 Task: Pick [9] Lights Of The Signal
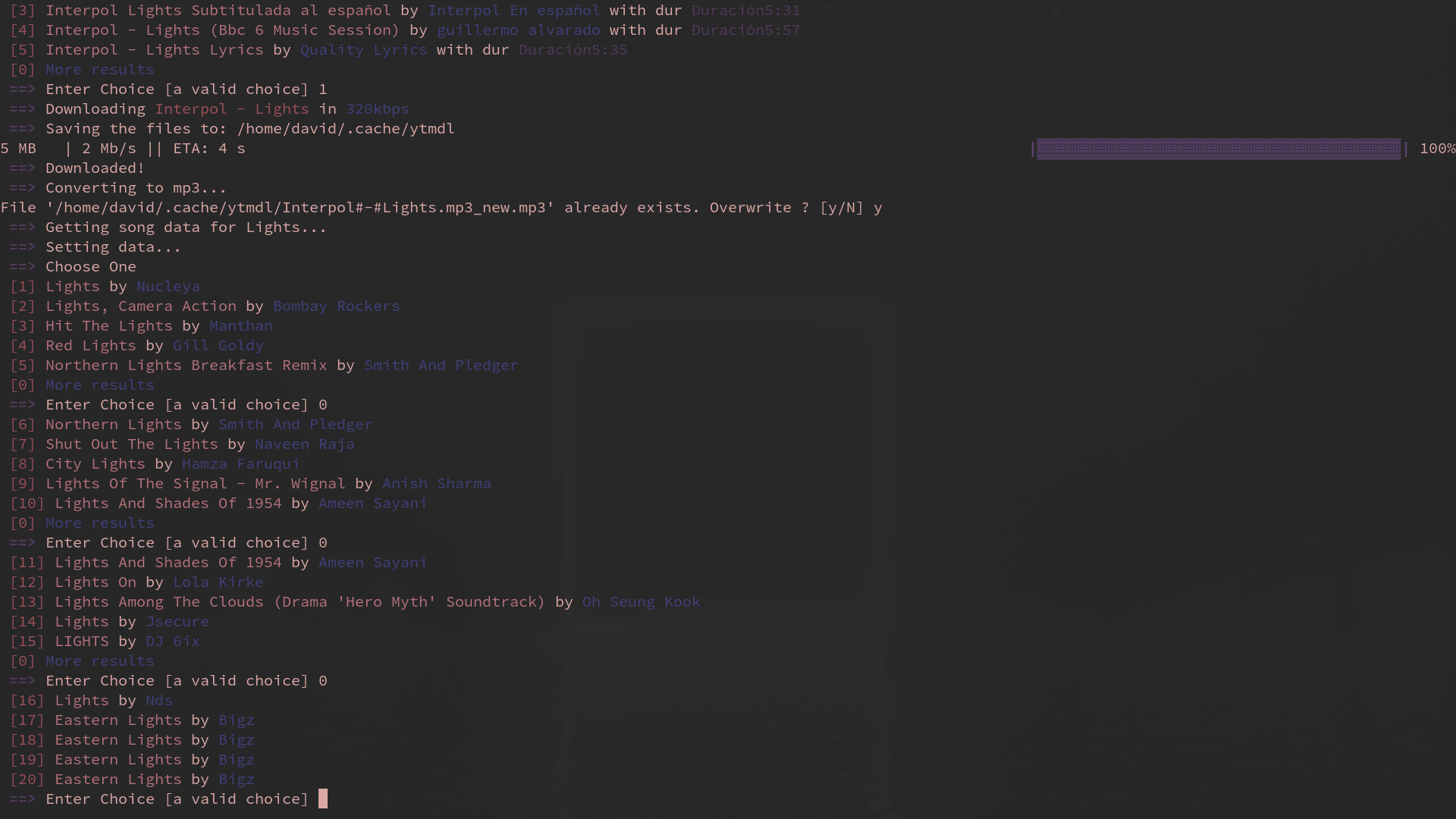[x=250, y=483]
